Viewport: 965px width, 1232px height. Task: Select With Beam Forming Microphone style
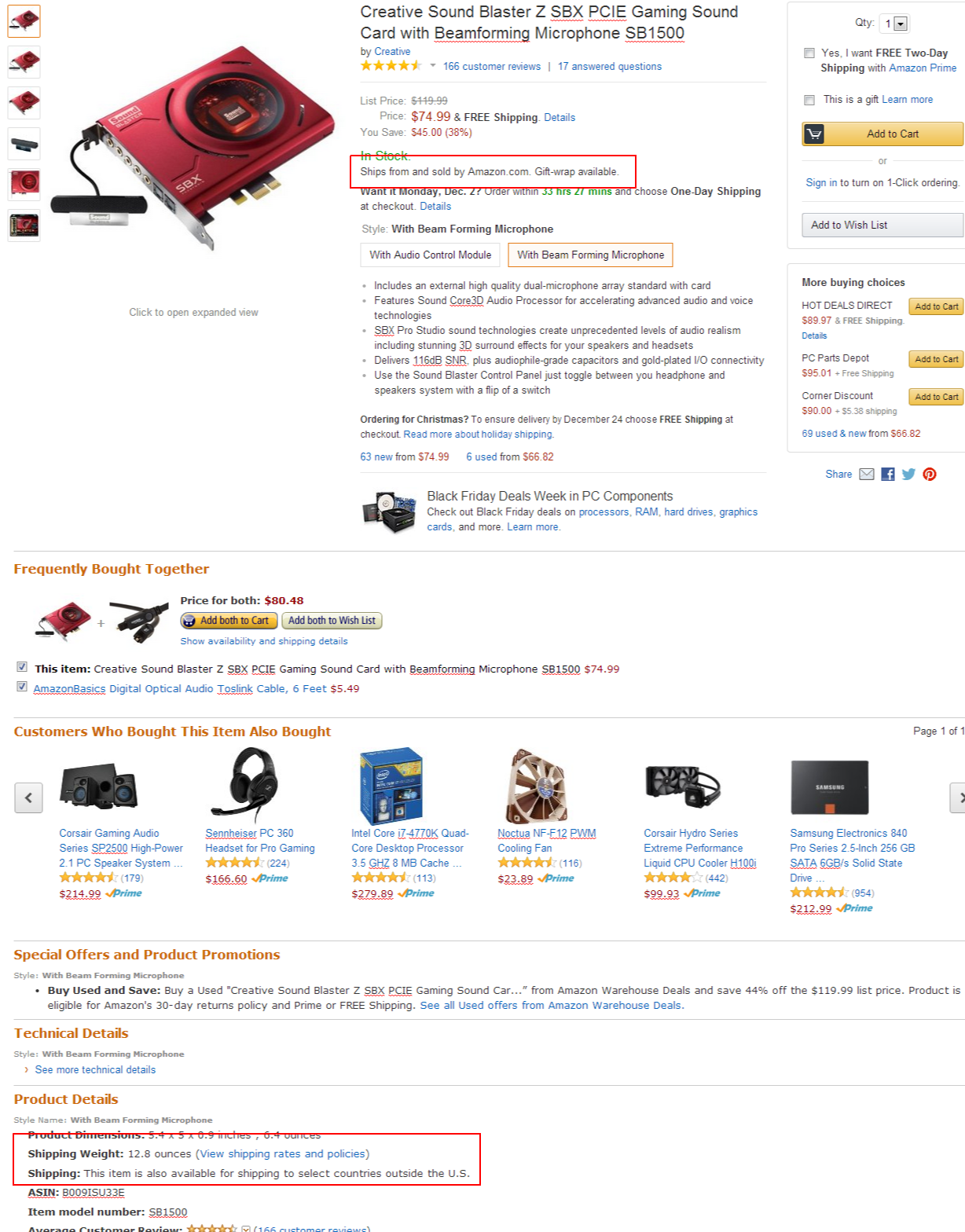click(x=590, y=255)
